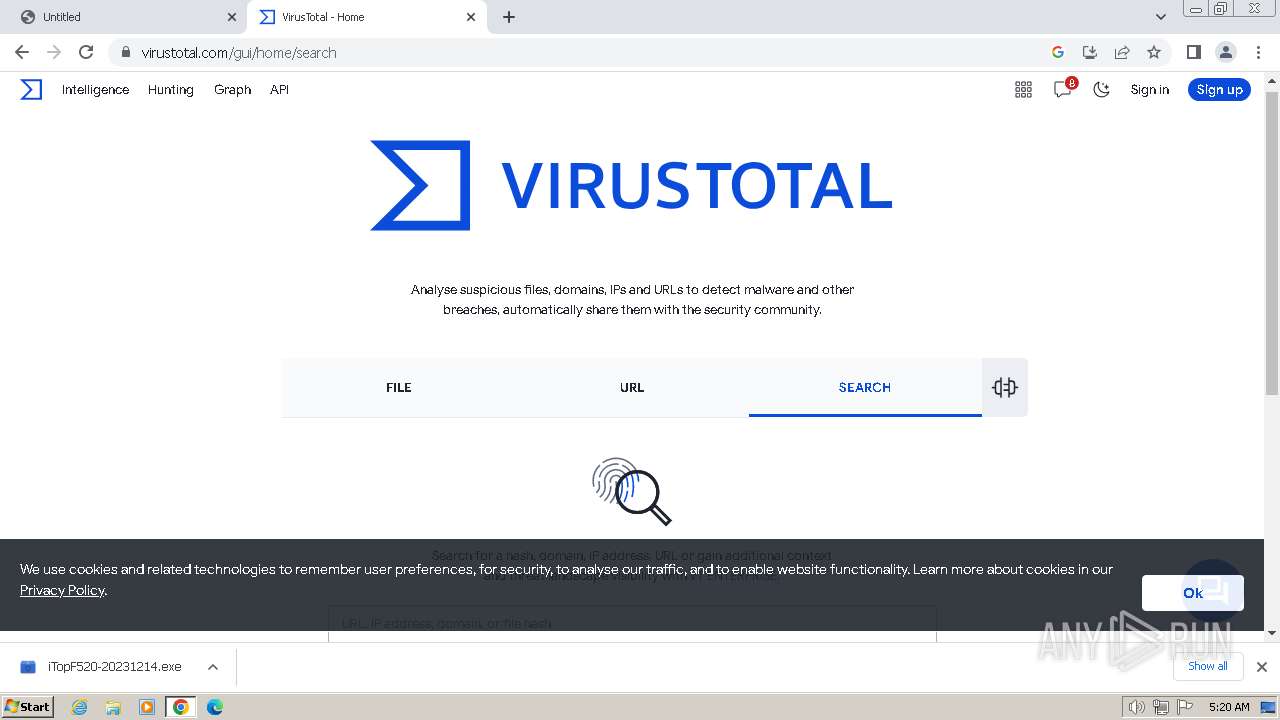Click the Sign up button
1280x720 pixels.
pos(1219,90)
